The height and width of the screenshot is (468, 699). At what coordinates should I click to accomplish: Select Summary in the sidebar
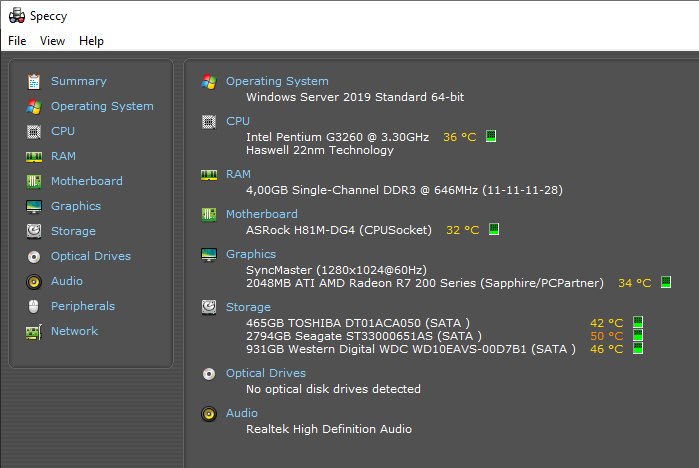tap(79, 82)
